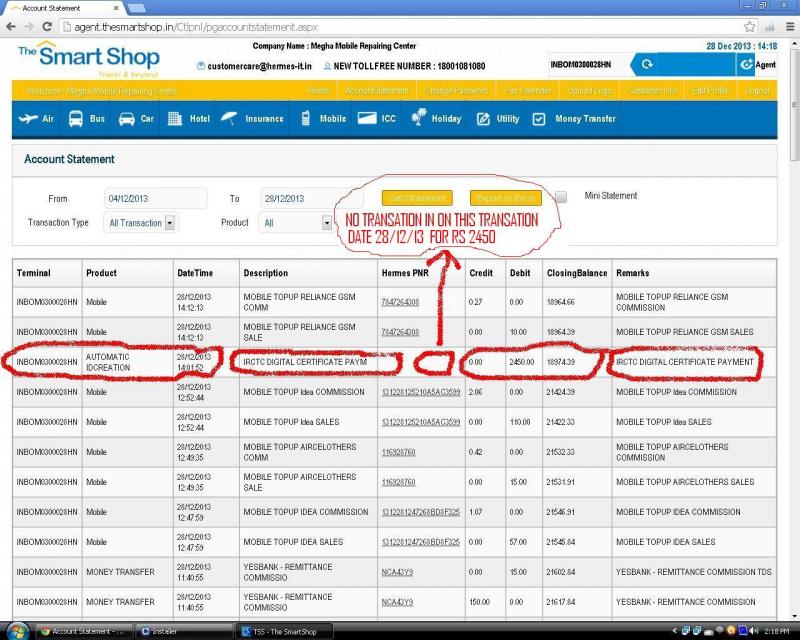
Task: Open PNR 116928760 in Aircelothers COMM row
Action: pos(398,452)
